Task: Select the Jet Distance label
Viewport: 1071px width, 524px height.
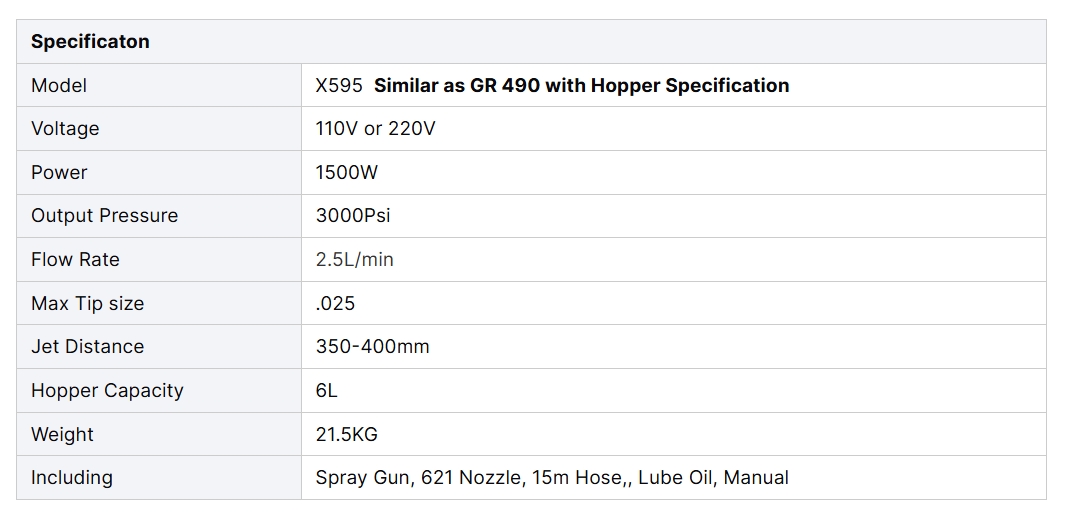Action: click(87, 347)
